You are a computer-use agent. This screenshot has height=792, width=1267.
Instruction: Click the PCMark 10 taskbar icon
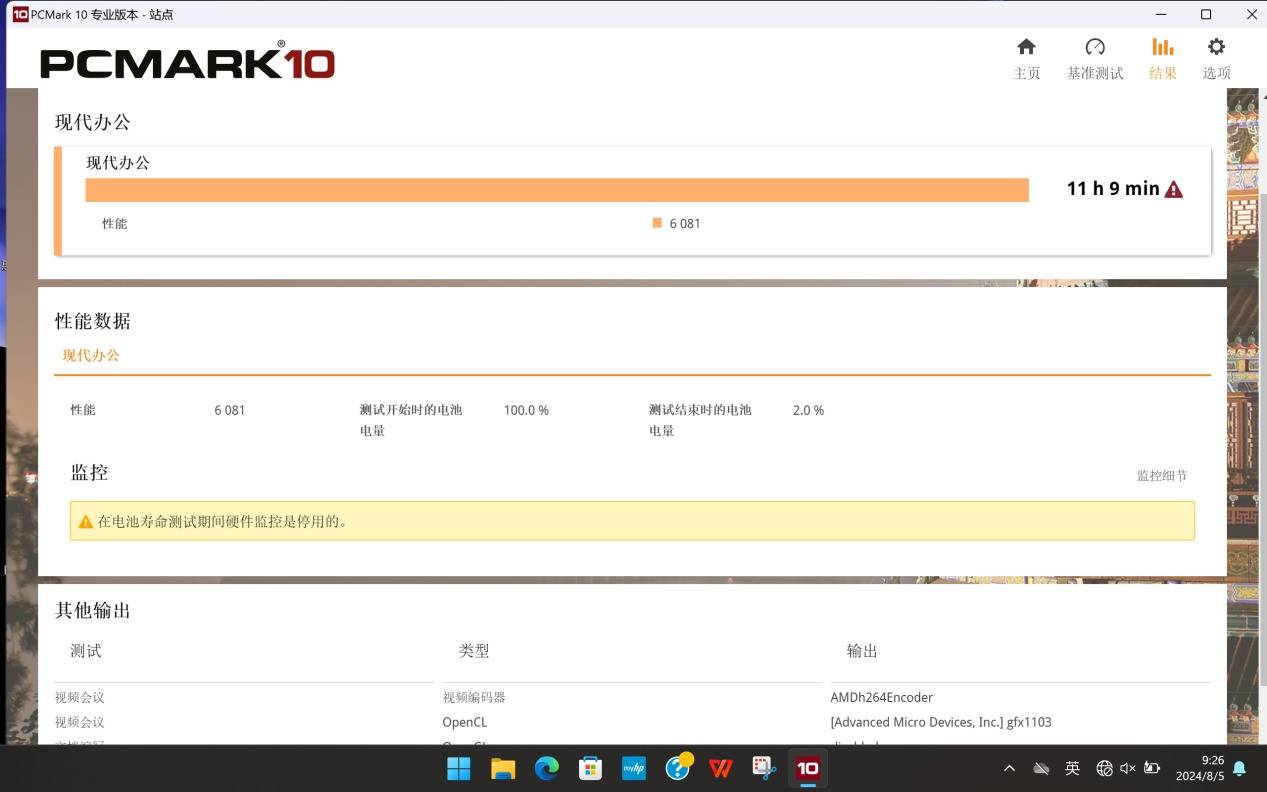pyautogui.click(x=808, y=768)
